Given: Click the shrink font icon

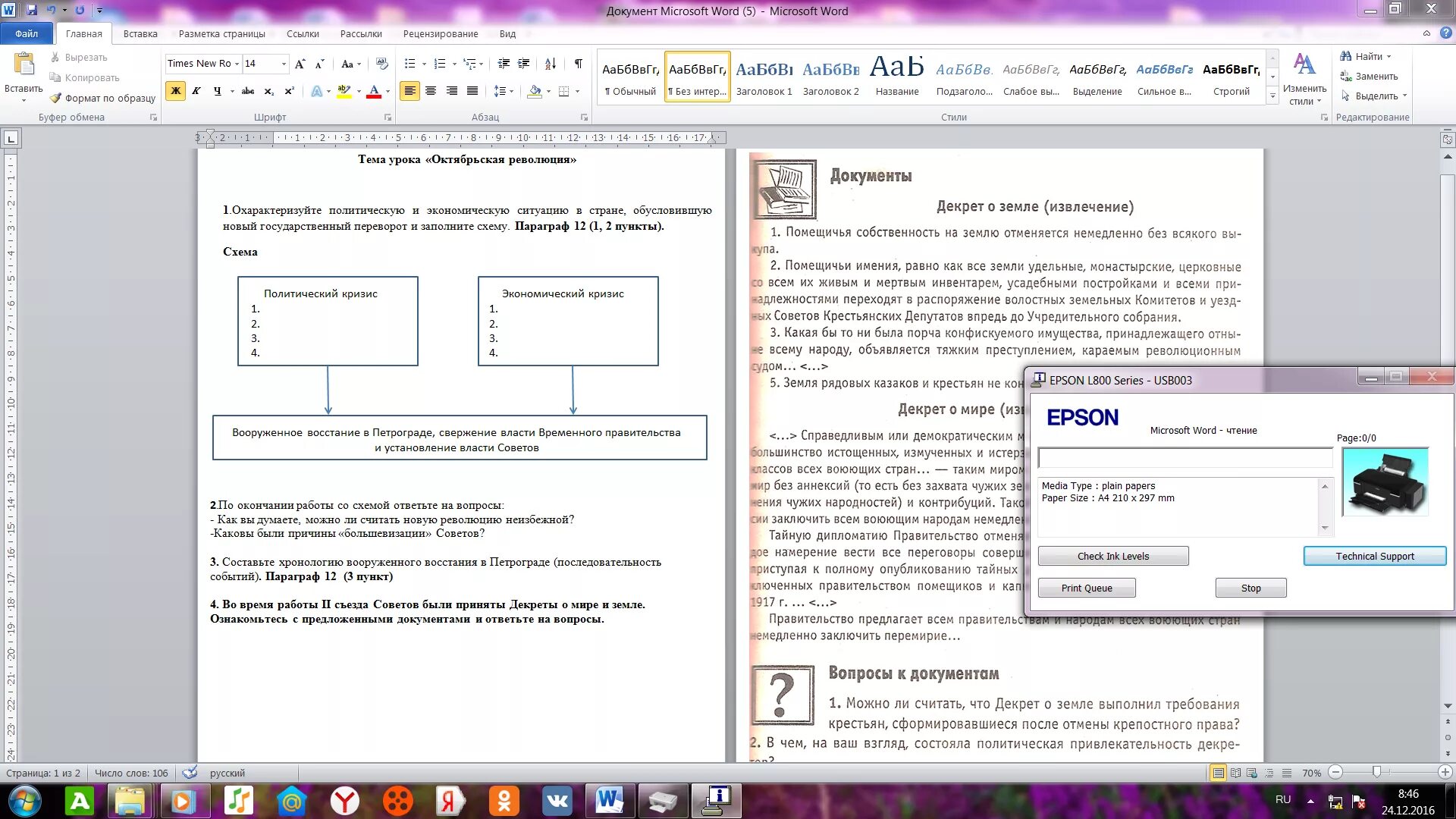Looking at the screenshot, I should [319, 64].
